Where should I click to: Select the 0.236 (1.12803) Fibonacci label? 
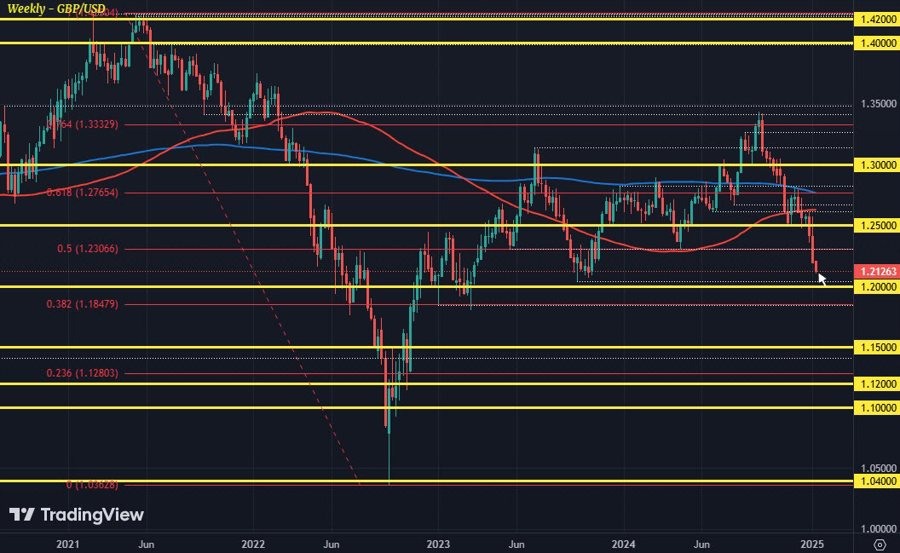tap(83, 373)
